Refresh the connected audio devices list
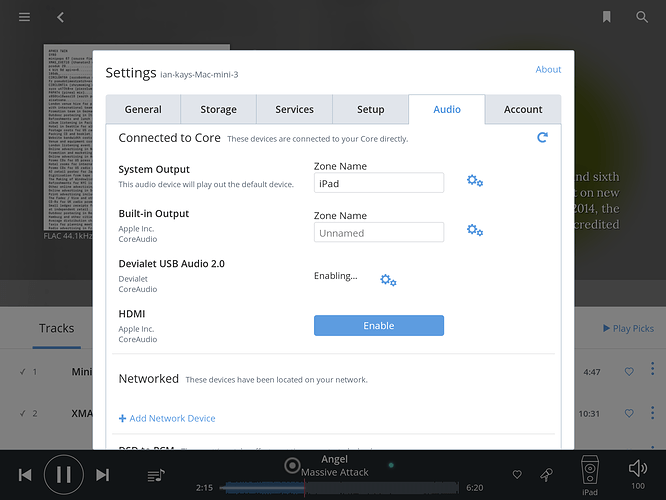 542,137
